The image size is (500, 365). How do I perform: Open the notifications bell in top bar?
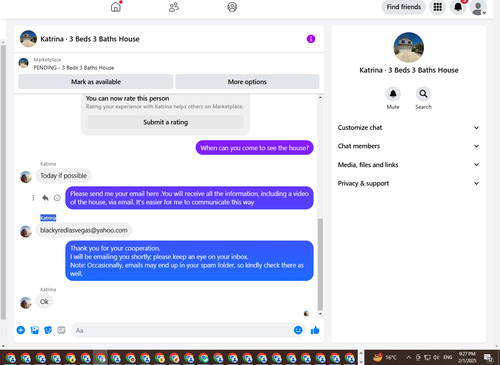coord(458,7)
